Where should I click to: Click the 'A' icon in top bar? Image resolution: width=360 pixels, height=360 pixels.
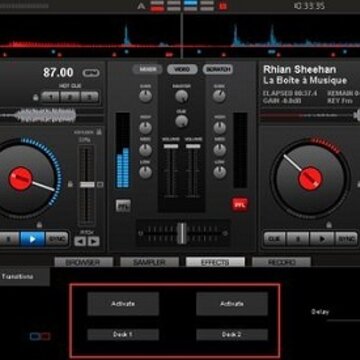pos(141,6)
